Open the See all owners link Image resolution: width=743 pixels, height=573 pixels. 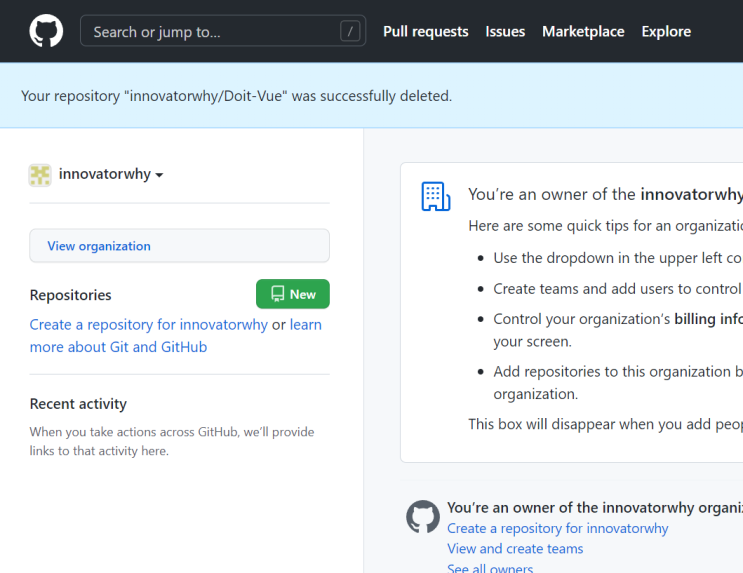coord(490,568)
